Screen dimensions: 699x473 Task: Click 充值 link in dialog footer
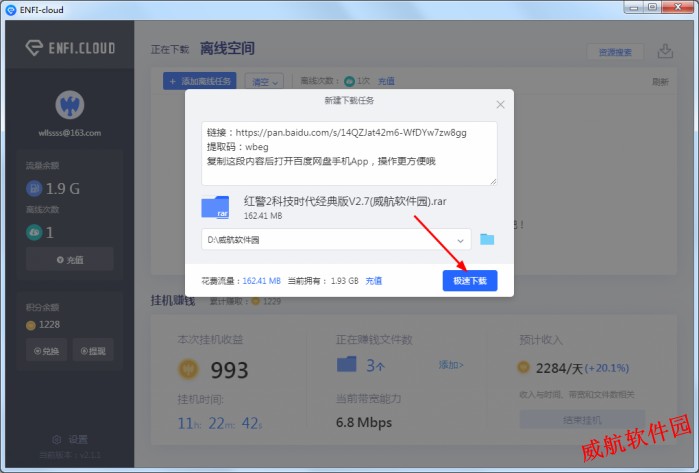click(x=374, y=281)
